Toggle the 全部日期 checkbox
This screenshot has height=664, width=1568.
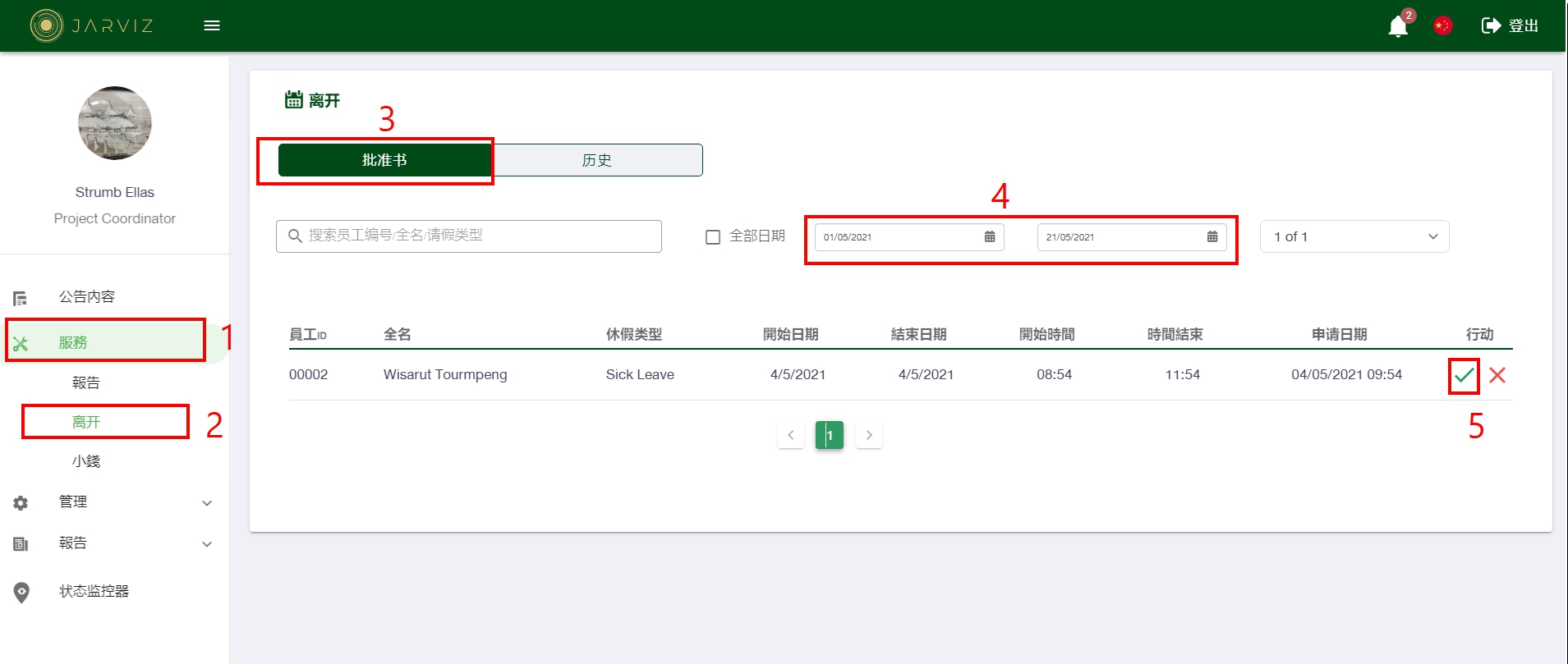click(x=713, y=237)
